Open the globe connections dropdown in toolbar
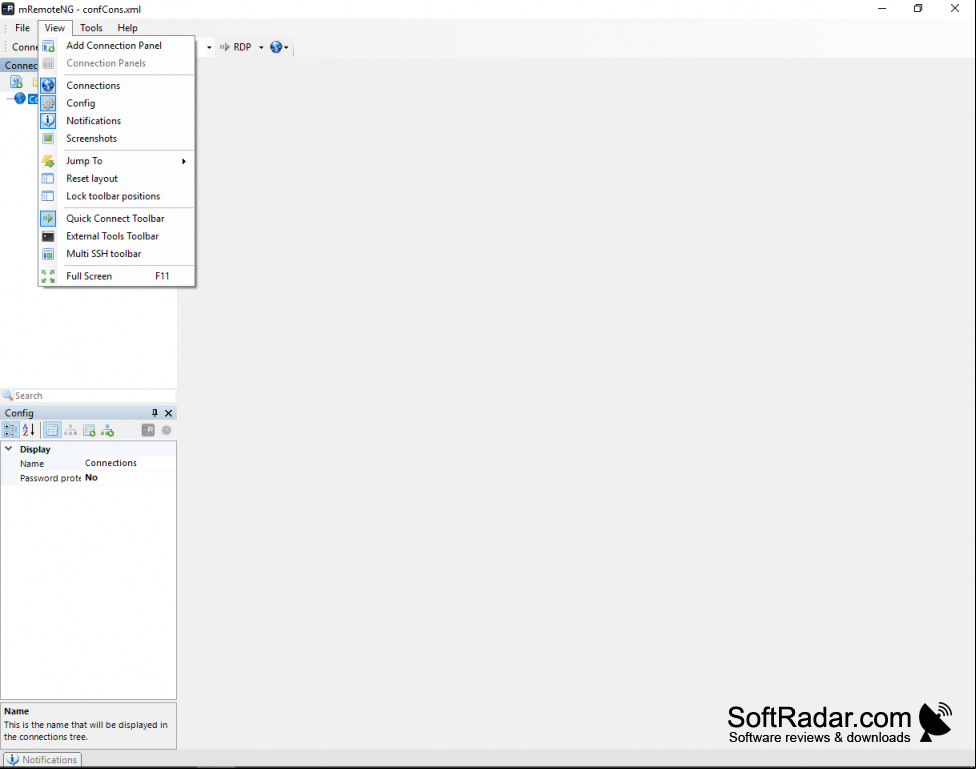The height and width of the screenshot is (769, 976). [x=279, y=47]
